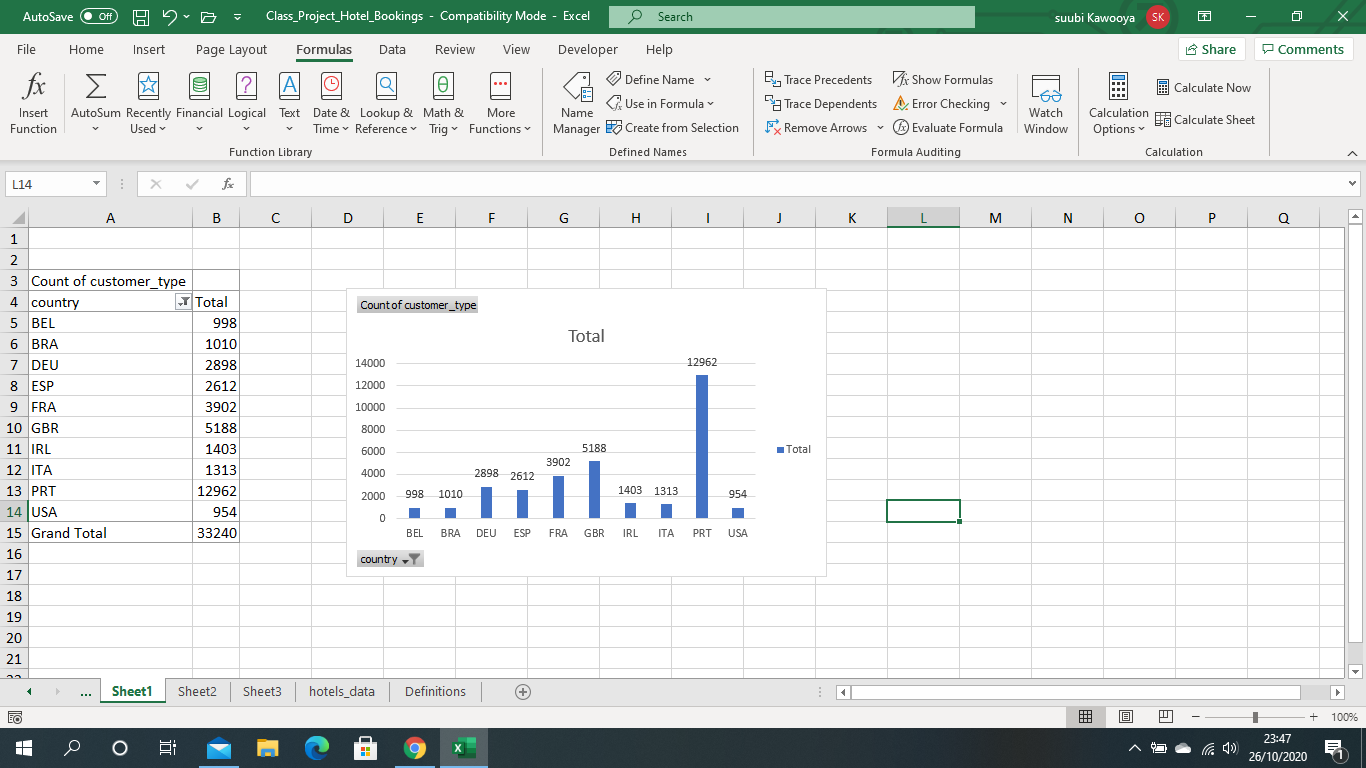Switch to Normal view in the status bar
This screenshot has height=768, width=1366.
[x=1086, y=717]
